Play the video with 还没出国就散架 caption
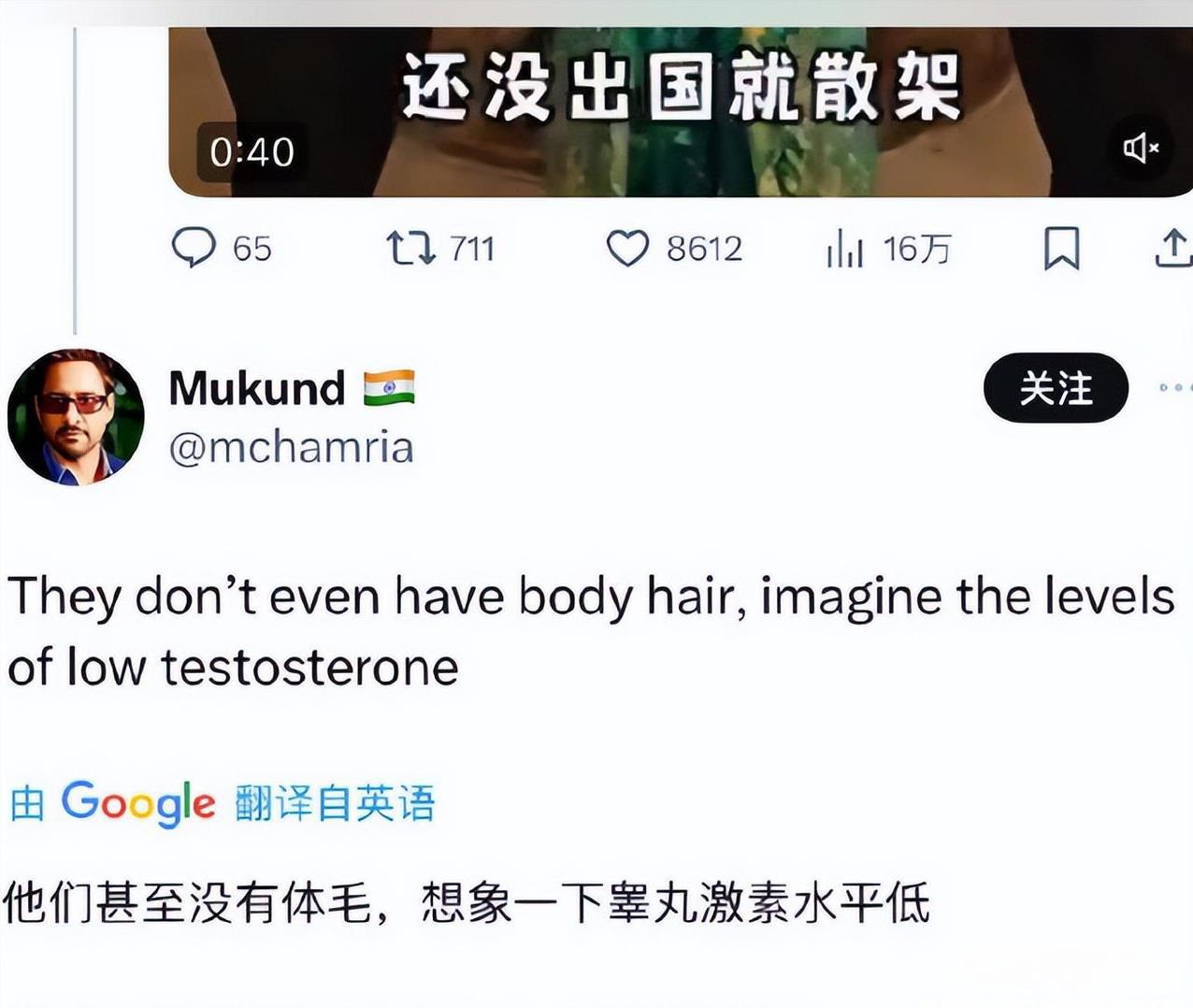This screenshot has height=1008, width=1193. click(681, 111)
